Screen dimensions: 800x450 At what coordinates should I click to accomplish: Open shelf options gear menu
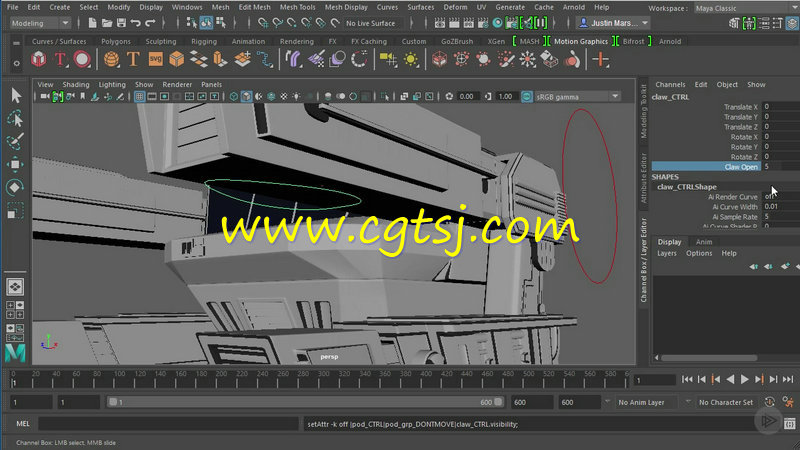coord(16,64)
